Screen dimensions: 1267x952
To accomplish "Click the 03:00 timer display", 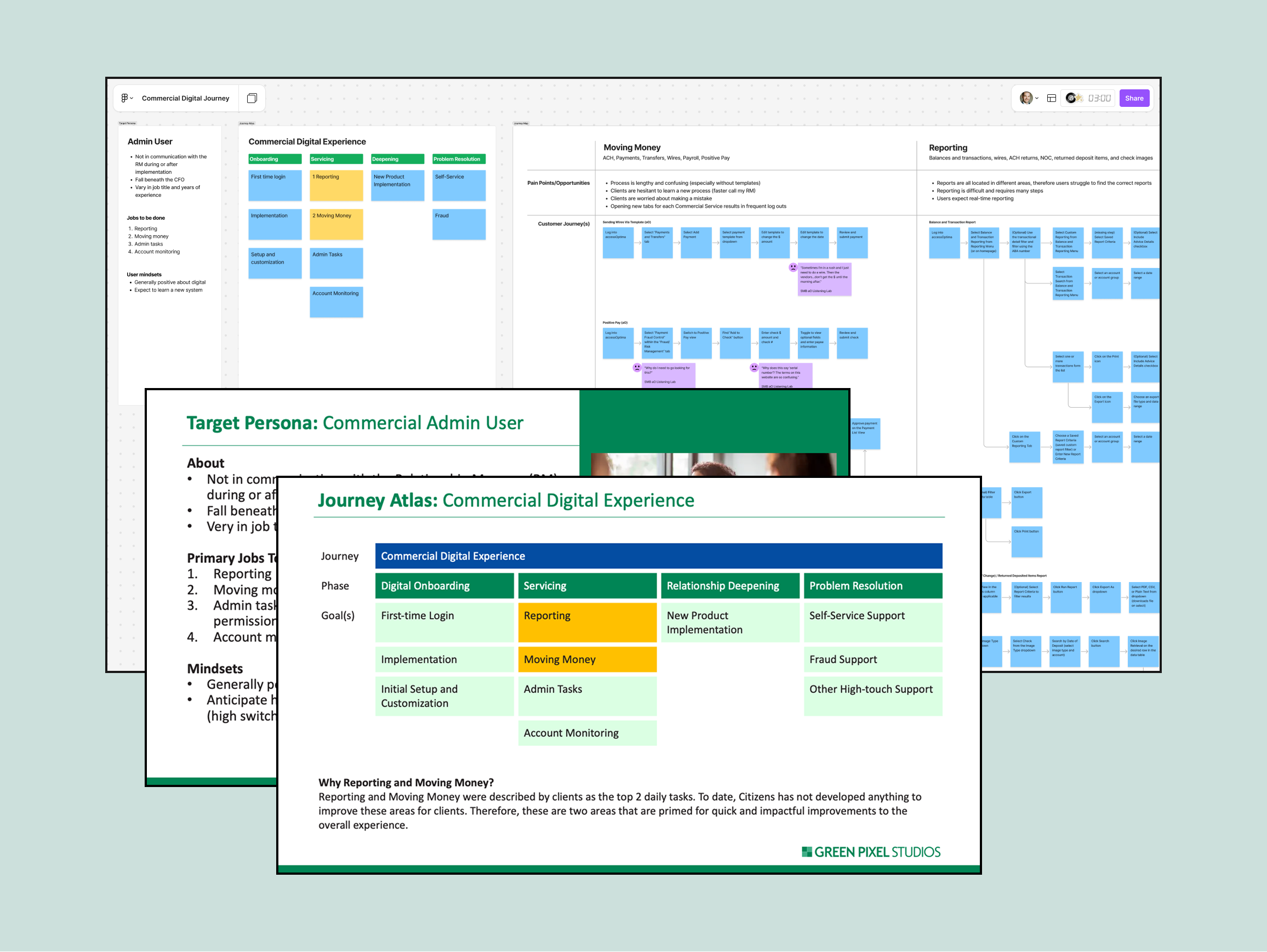I will (1099, 98).
